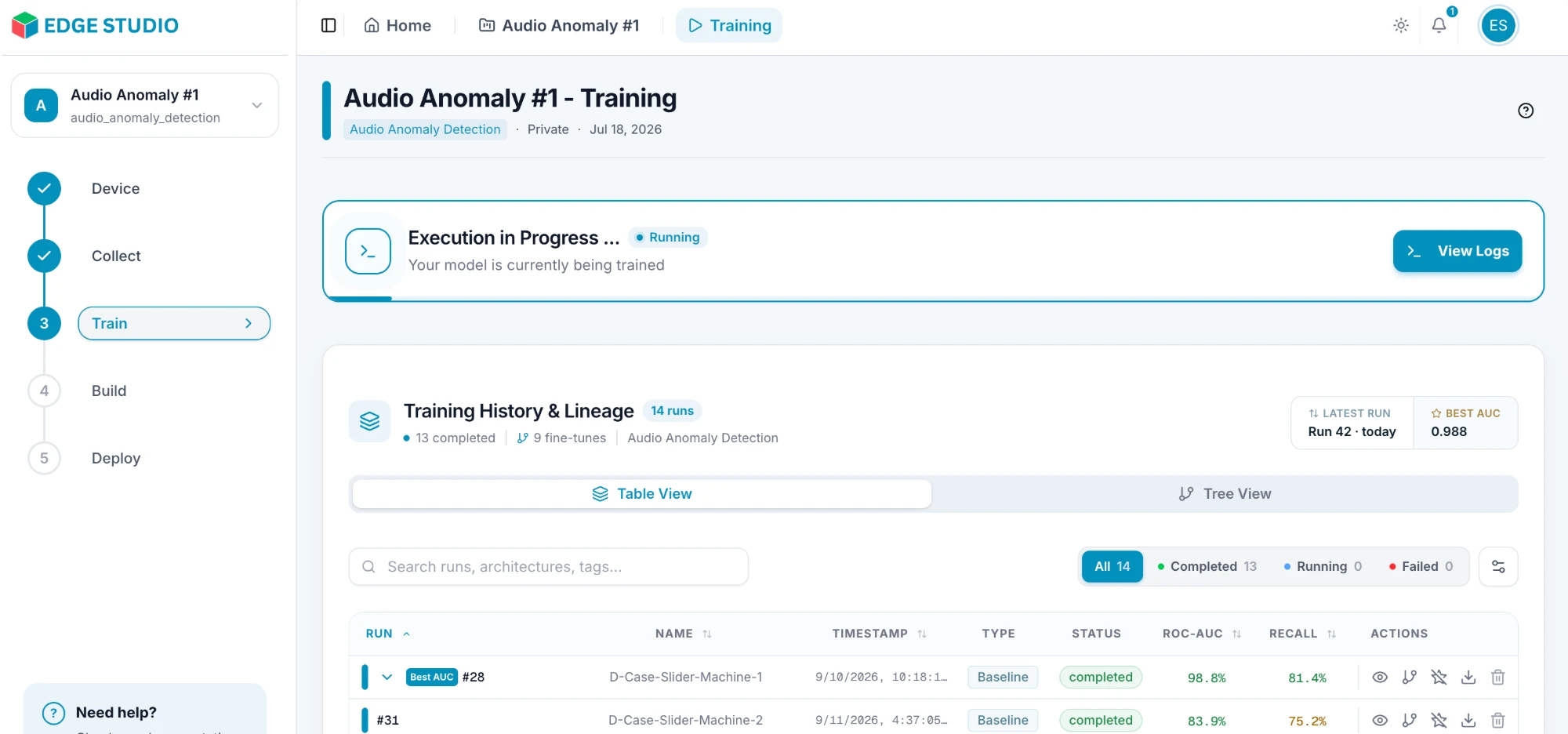The image size is (1568, 734).
Task: Open the ES user avatar menu
Action: [x=1497, y=25]
